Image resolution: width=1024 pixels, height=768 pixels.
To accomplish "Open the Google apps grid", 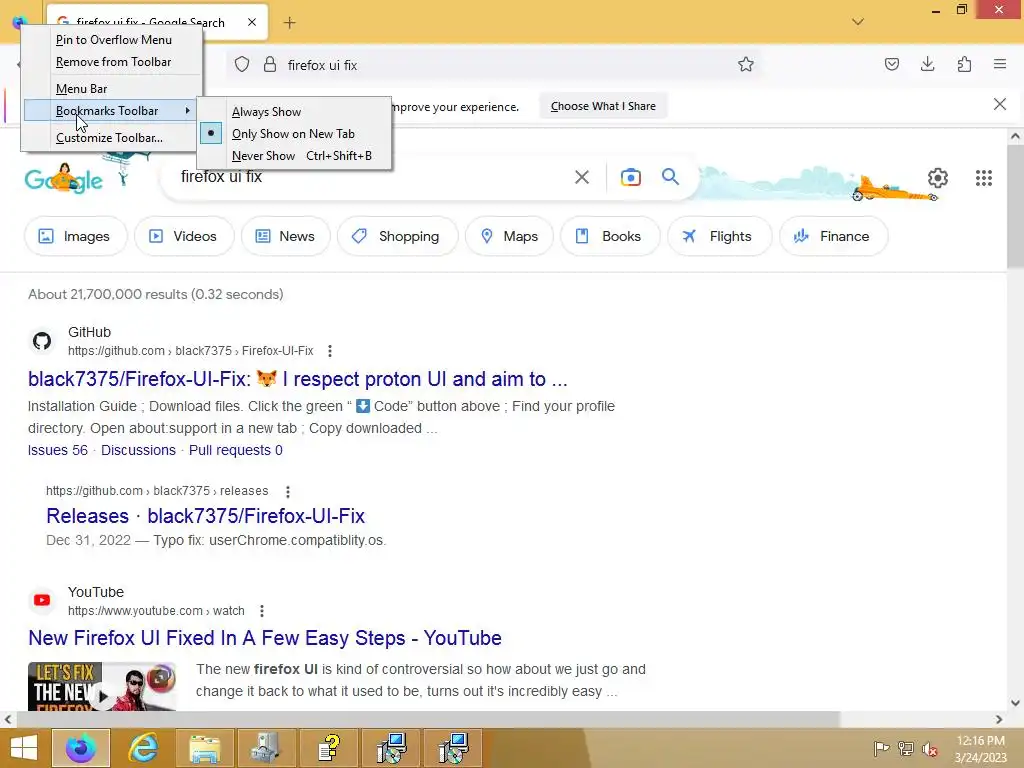I will click(984, 178).
